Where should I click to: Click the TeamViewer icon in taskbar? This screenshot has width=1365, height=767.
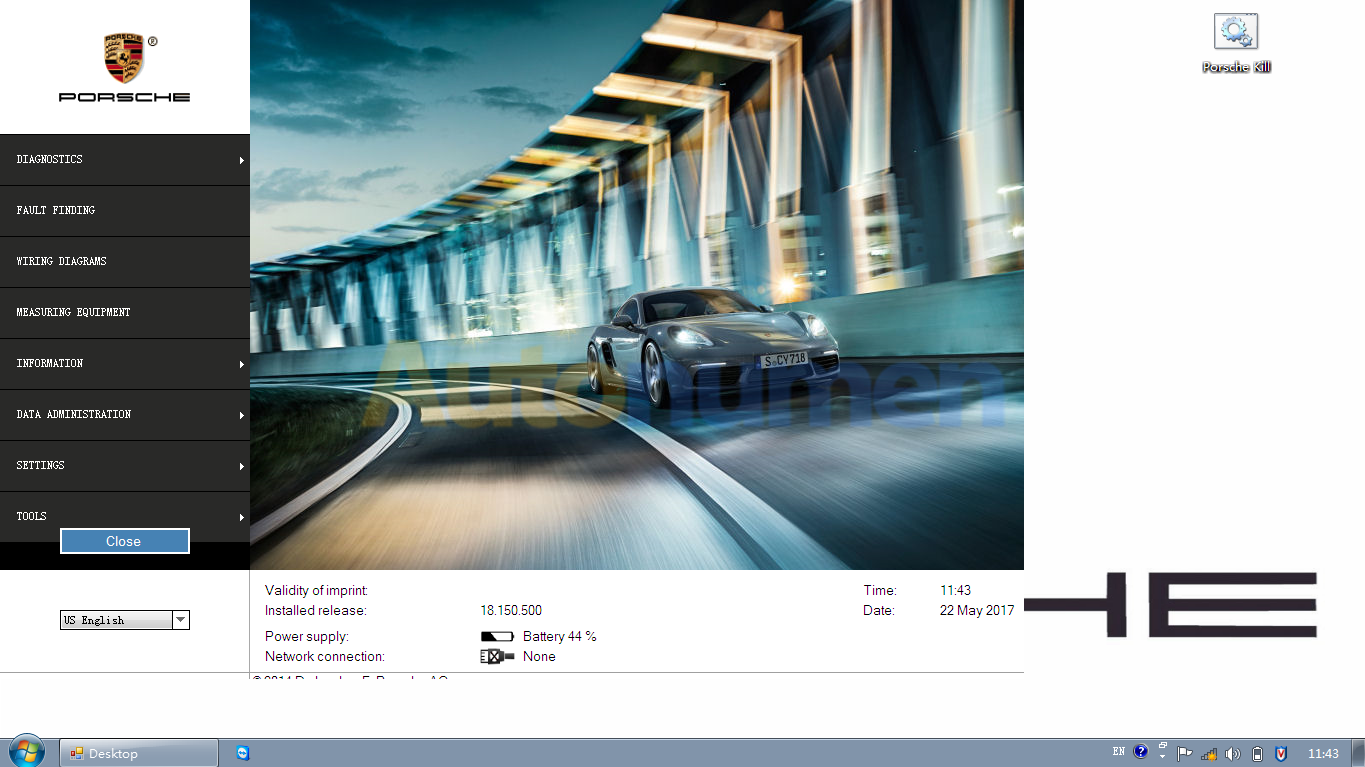coord(243,753)
